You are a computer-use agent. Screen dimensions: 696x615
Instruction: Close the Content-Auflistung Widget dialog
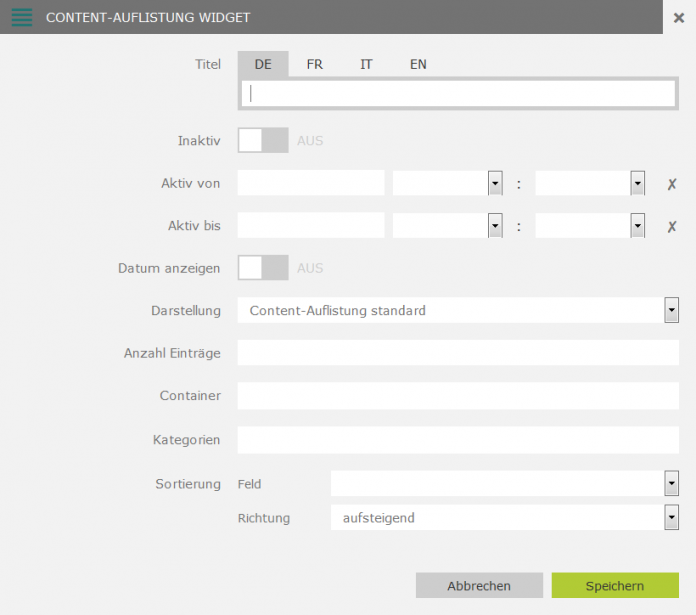[679, 17]
